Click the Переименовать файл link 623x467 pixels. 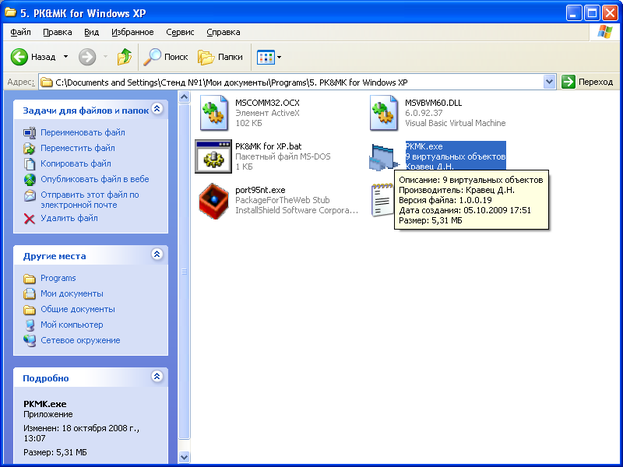click(82, 133)
